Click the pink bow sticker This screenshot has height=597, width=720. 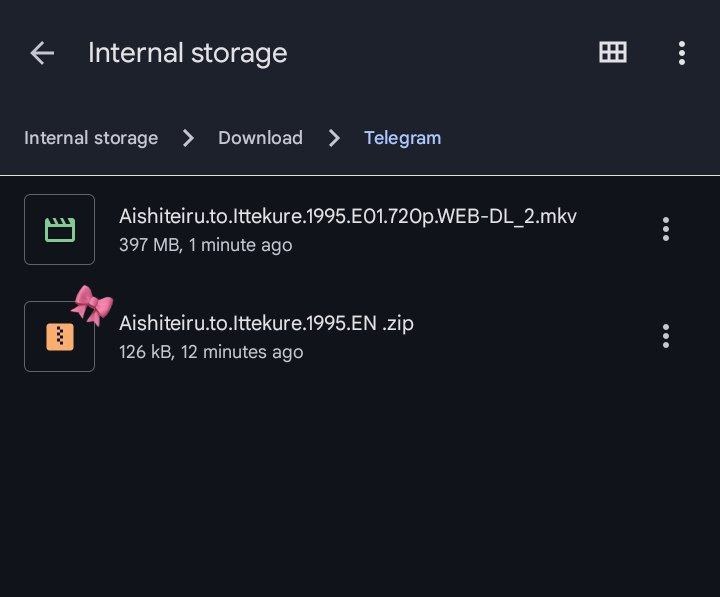[x=92, y=304]
